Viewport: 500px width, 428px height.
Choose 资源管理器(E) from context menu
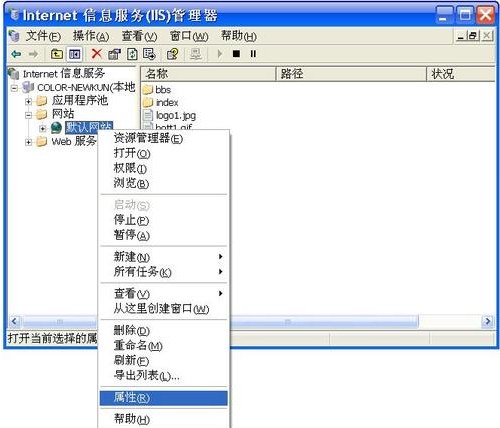[x=164, y=138]
